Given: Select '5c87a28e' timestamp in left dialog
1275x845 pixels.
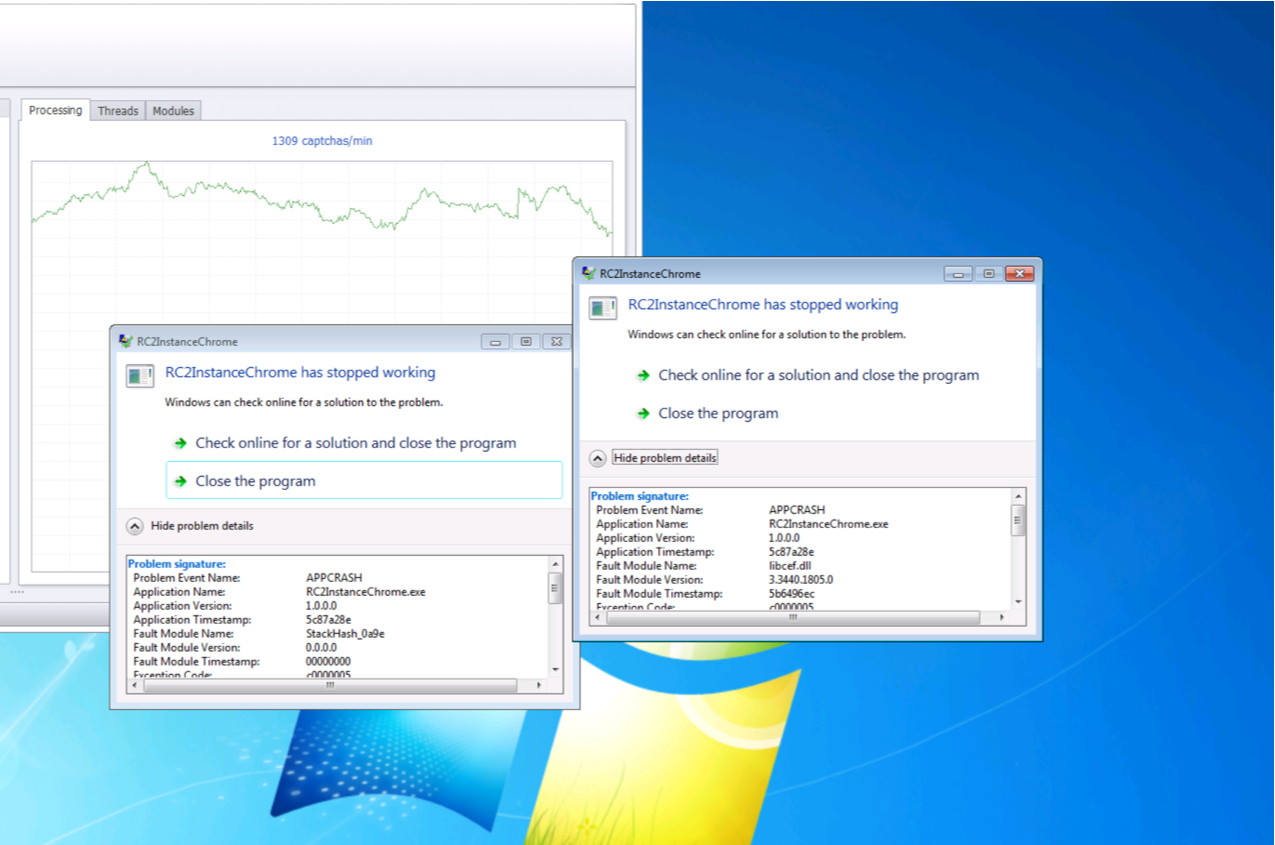Looking at the screenshot, I should (328, 620).
